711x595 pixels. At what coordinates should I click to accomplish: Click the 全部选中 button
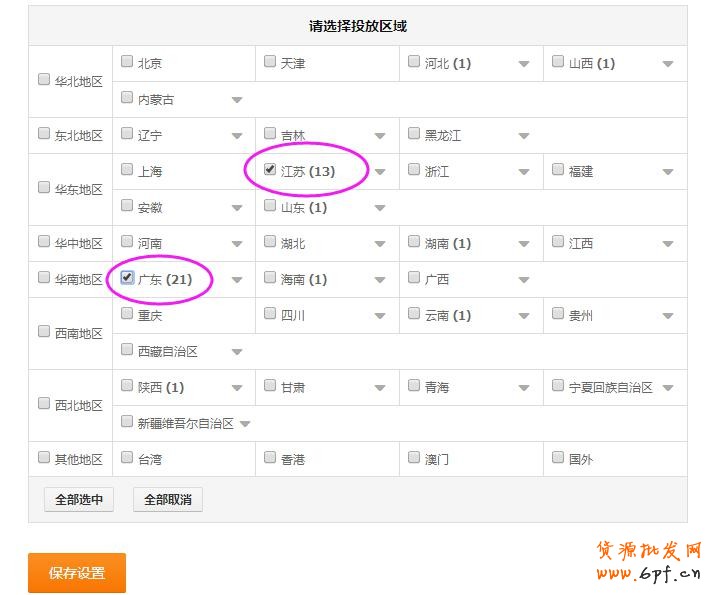click(x=79, y=500)
